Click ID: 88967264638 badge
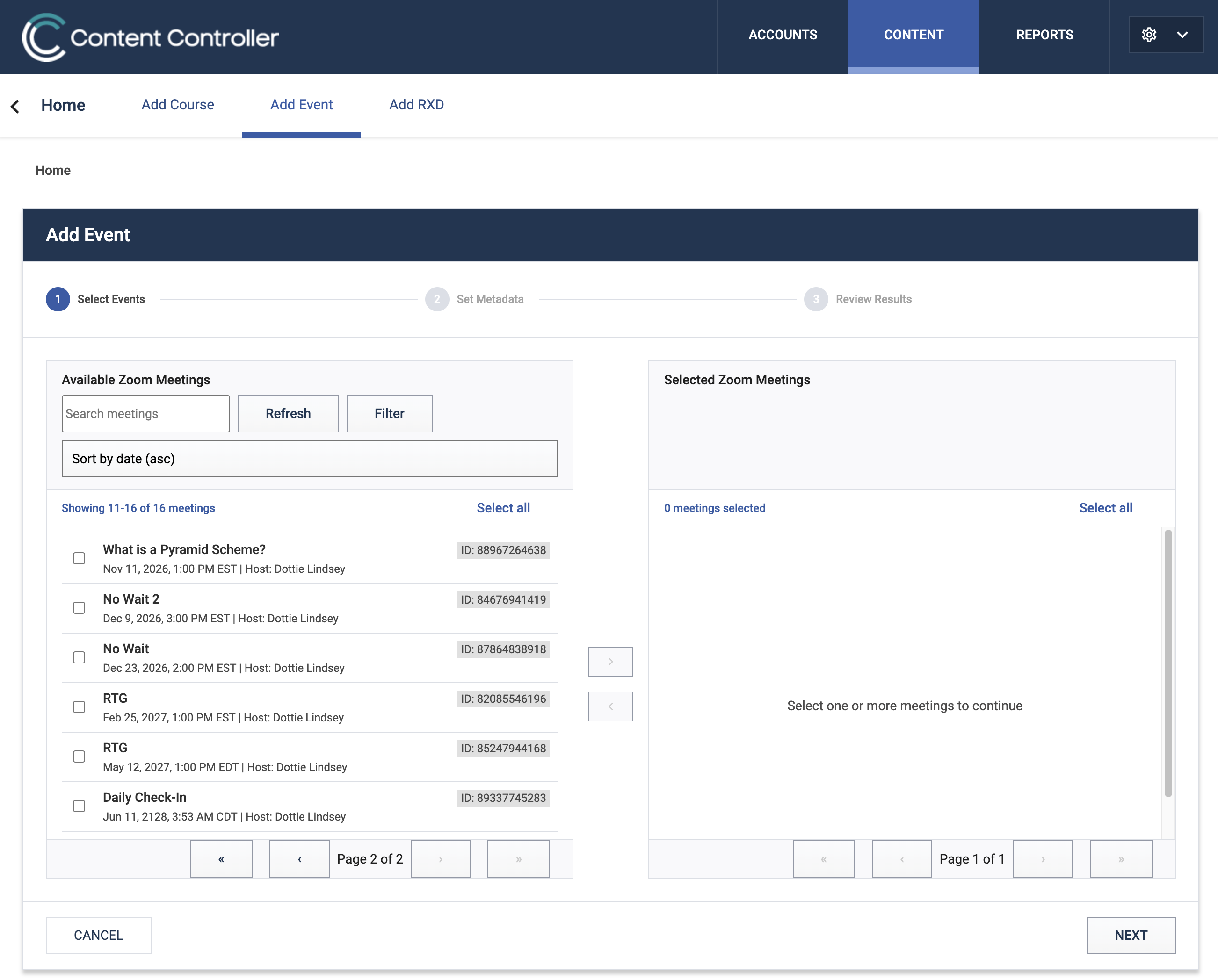 pos(503,550)
